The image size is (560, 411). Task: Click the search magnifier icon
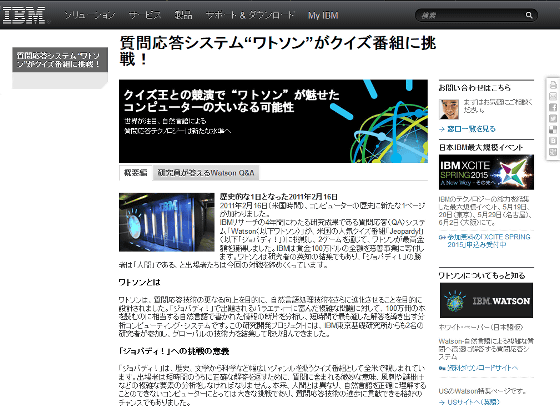(x=529, y=15)
